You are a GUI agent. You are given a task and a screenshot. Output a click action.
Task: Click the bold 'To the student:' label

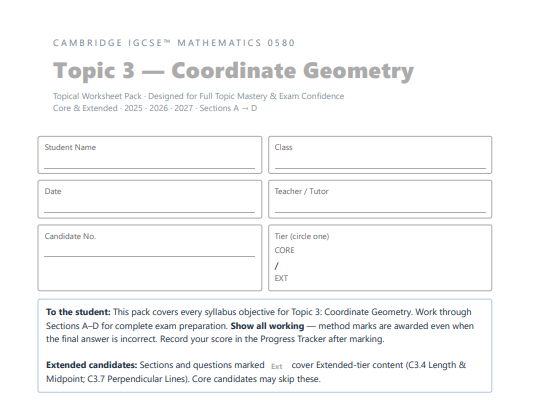tap(78, 312)
